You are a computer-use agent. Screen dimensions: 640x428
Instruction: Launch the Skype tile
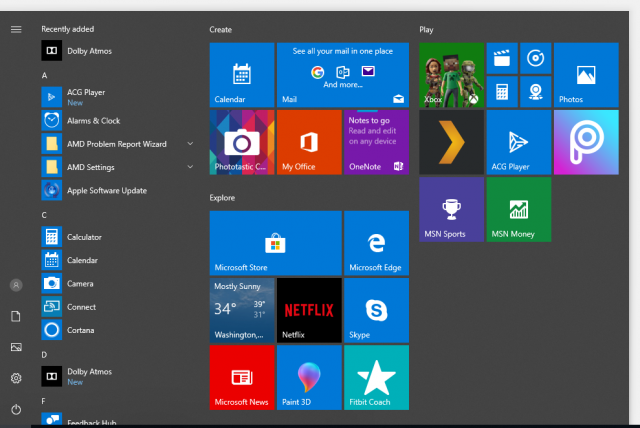376,310
